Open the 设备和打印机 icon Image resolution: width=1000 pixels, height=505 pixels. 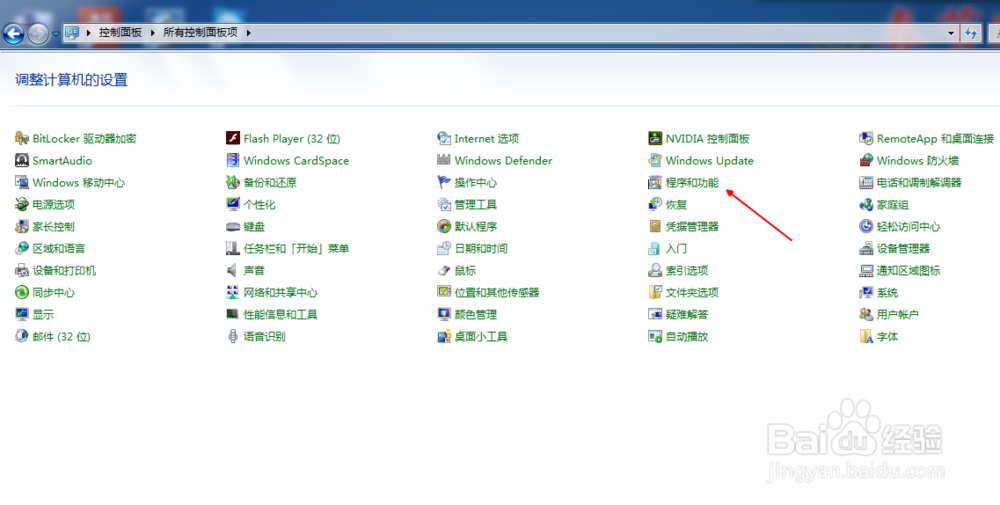click(x=22, y=270)
